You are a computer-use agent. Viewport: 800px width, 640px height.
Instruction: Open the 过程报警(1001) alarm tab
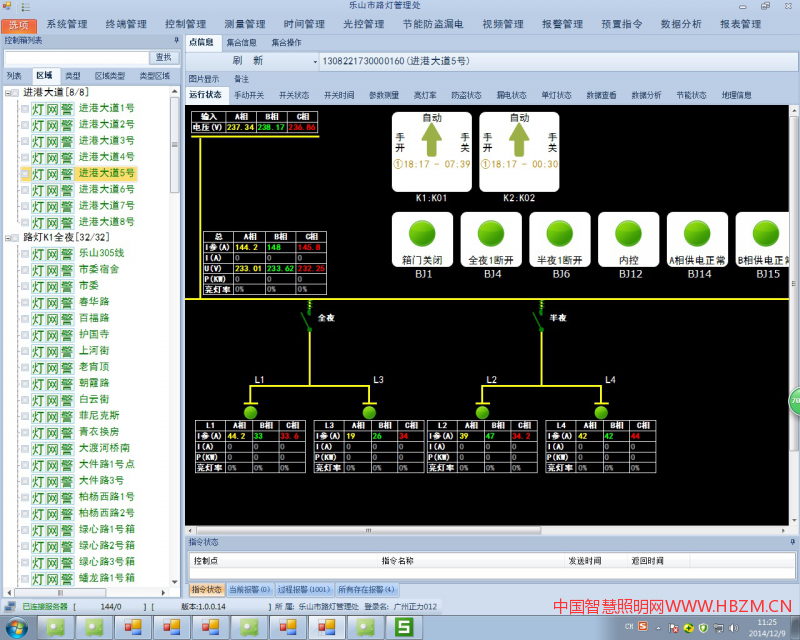point(304,590)
